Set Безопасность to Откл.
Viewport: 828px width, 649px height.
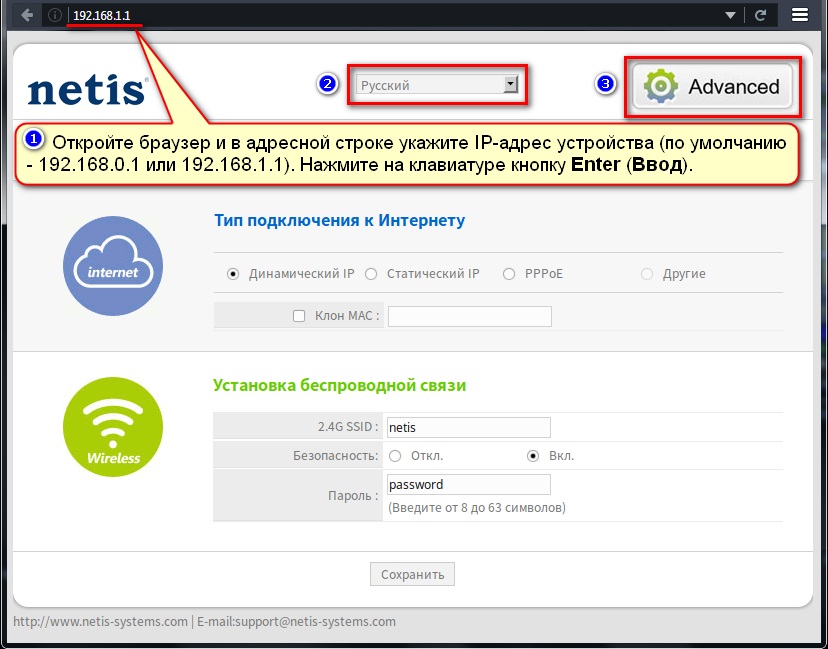point(395,456)
